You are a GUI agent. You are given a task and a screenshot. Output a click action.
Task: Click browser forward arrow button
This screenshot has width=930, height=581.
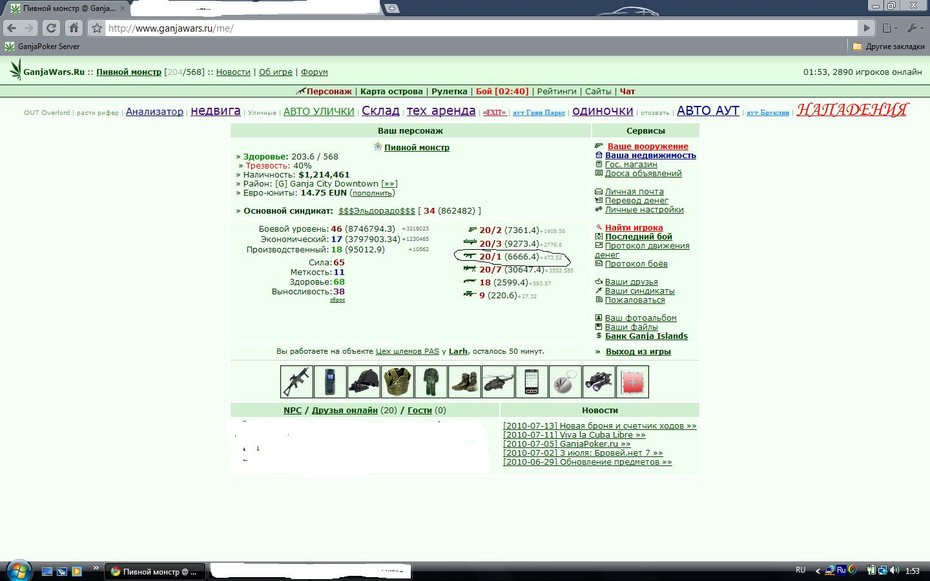point(30,28)
